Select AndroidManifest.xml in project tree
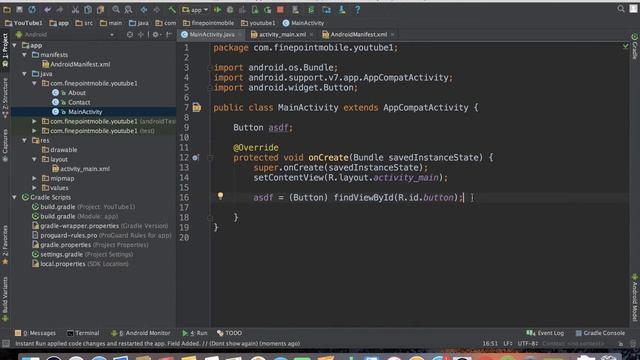640x360 pixels. [x=76, y=64]
